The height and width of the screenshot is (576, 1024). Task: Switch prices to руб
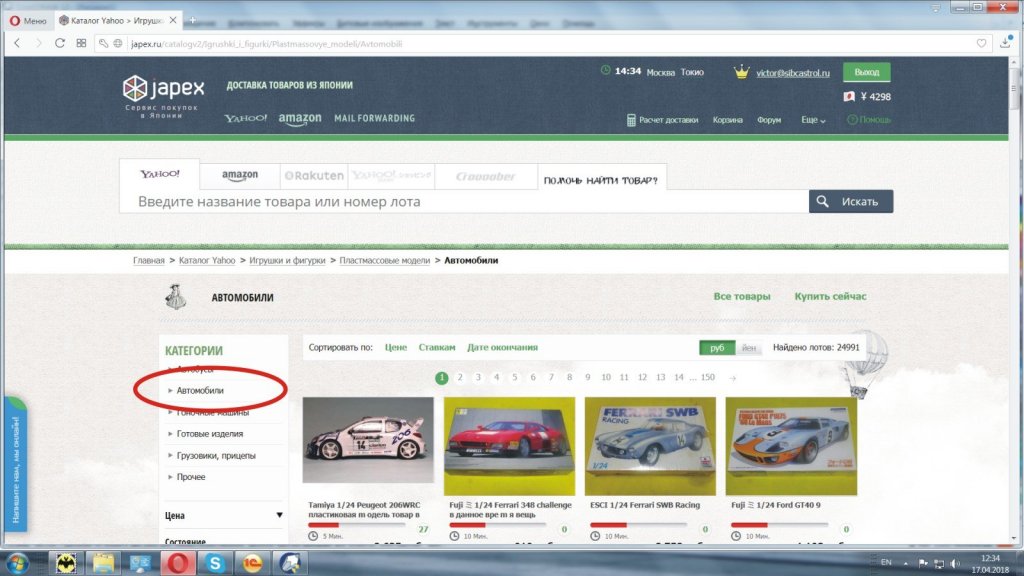tap(717, 348)
